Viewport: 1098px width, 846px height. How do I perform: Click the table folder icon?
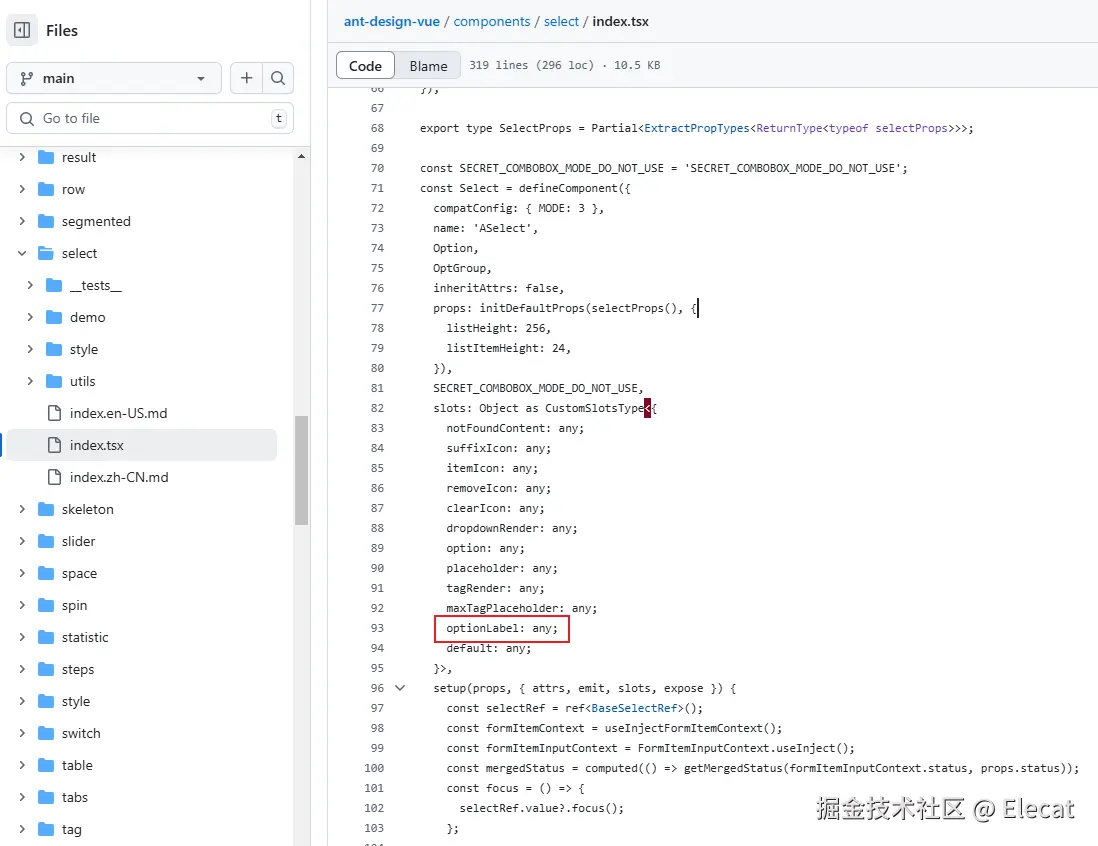(46, 765)
